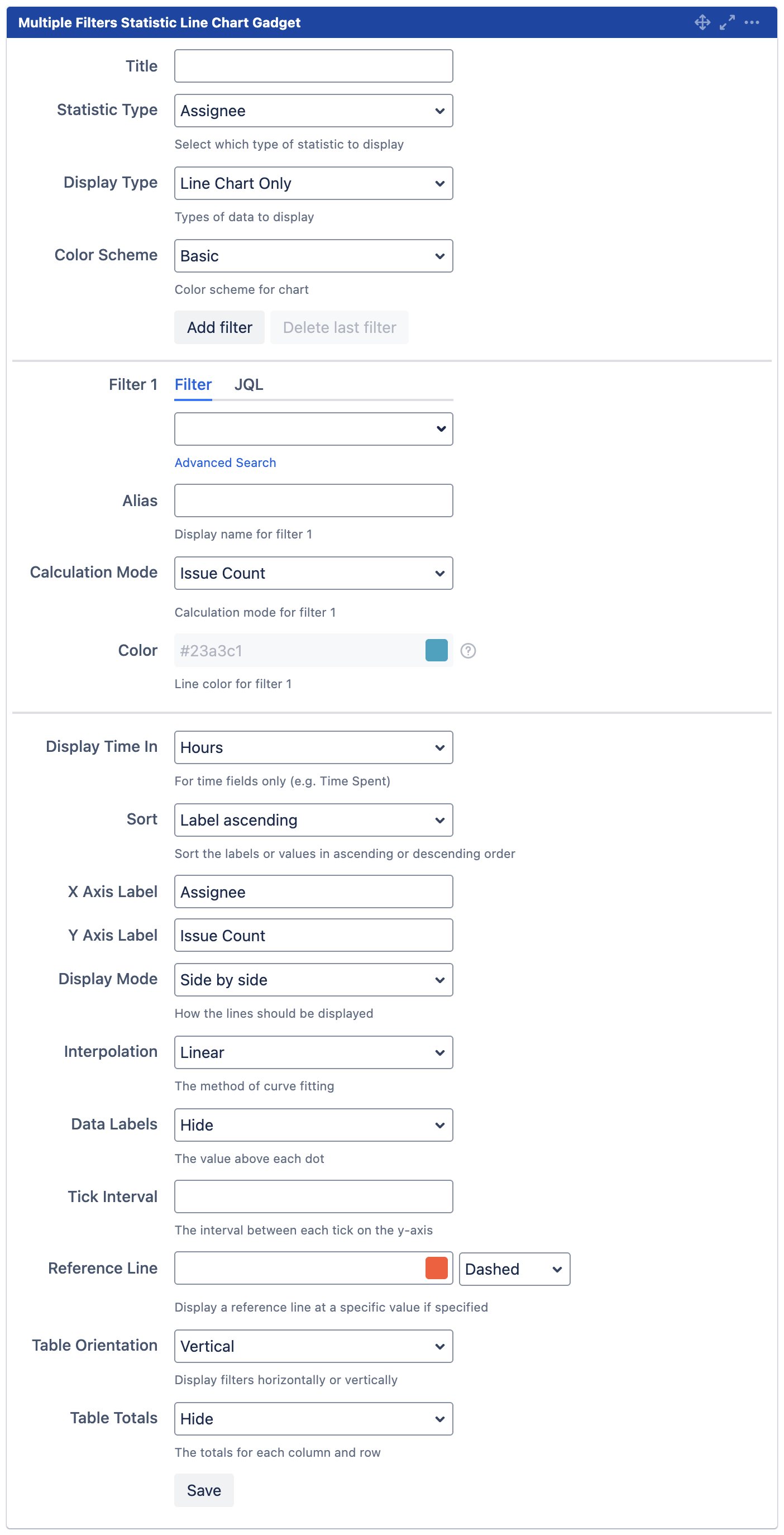
Task: Click the maximize gadget arrows icon
Action: pos(727,23)
